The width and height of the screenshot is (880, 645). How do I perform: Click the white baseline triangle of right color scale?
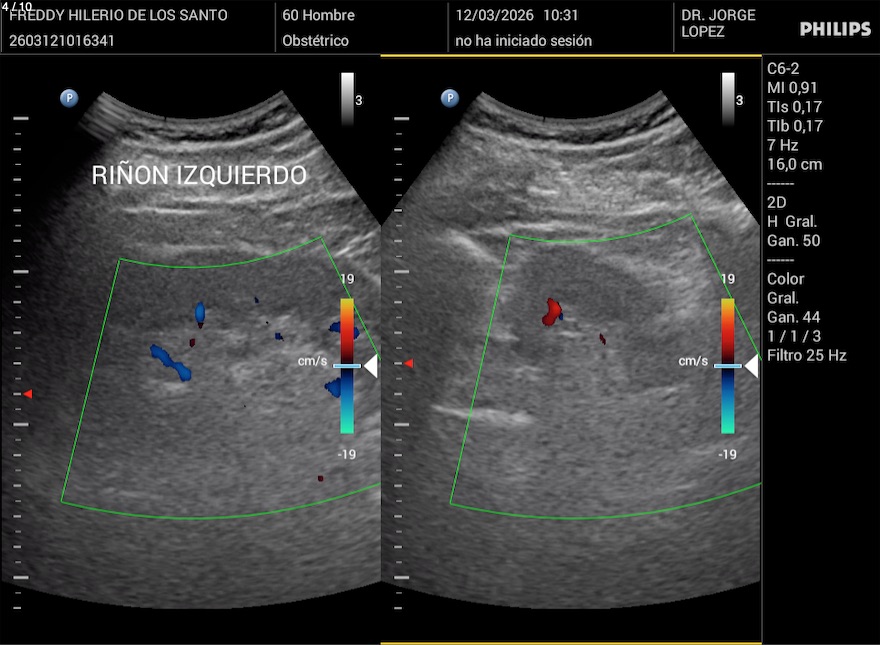pyautogui.click(x=751, y=367)
